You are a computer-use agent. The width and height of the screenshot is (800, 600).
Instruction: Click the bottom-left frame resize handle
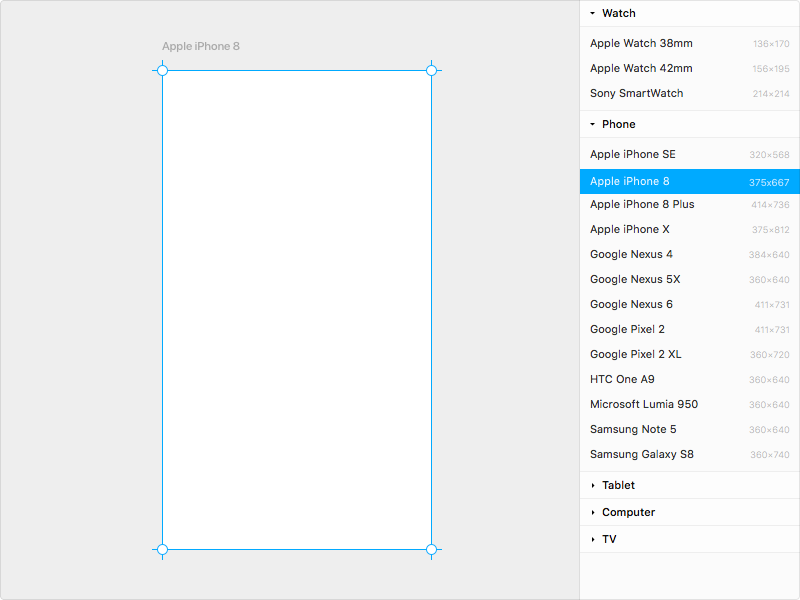tap(162, 549)
